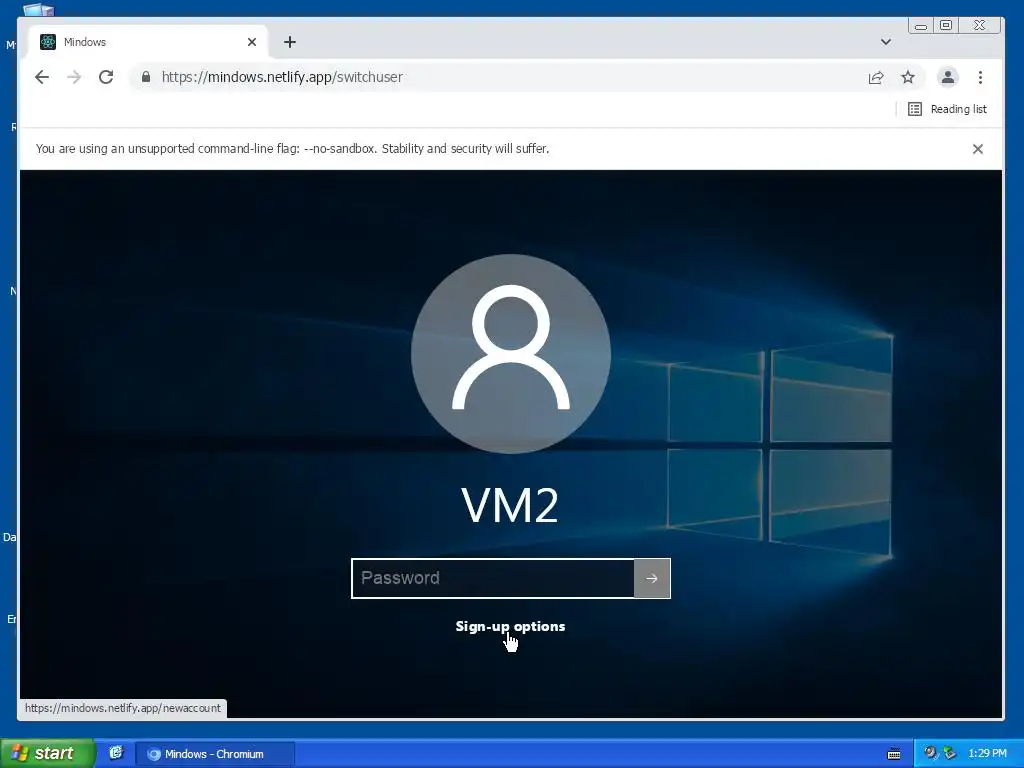Viewport: 1024px width, 768px height.
Task: Dismiss the no-sandbox warning bar
Action: [978, 149]
